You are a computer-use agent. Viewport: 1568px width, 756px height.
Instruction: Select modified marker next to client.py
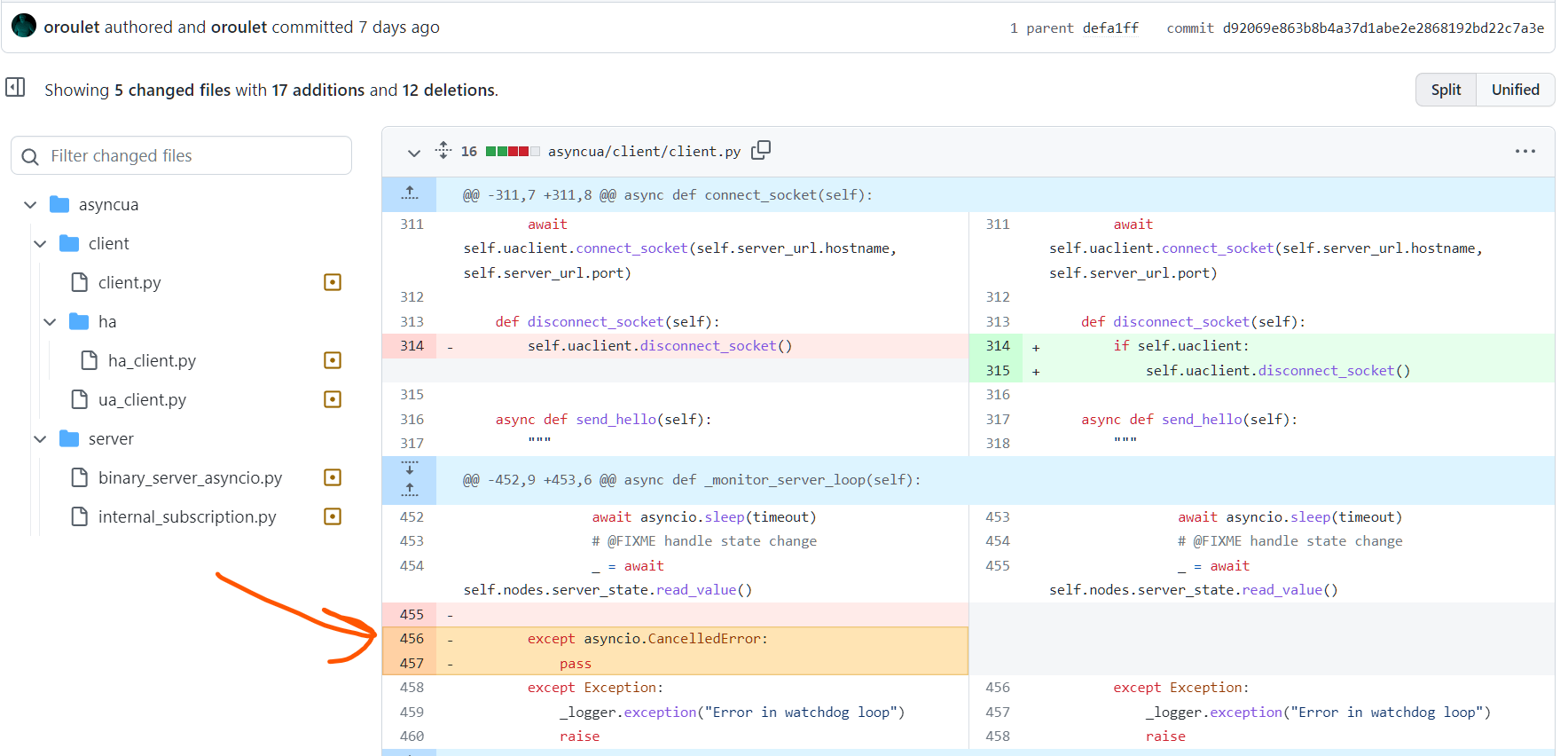pyautogui.click(x=333, y=282)
